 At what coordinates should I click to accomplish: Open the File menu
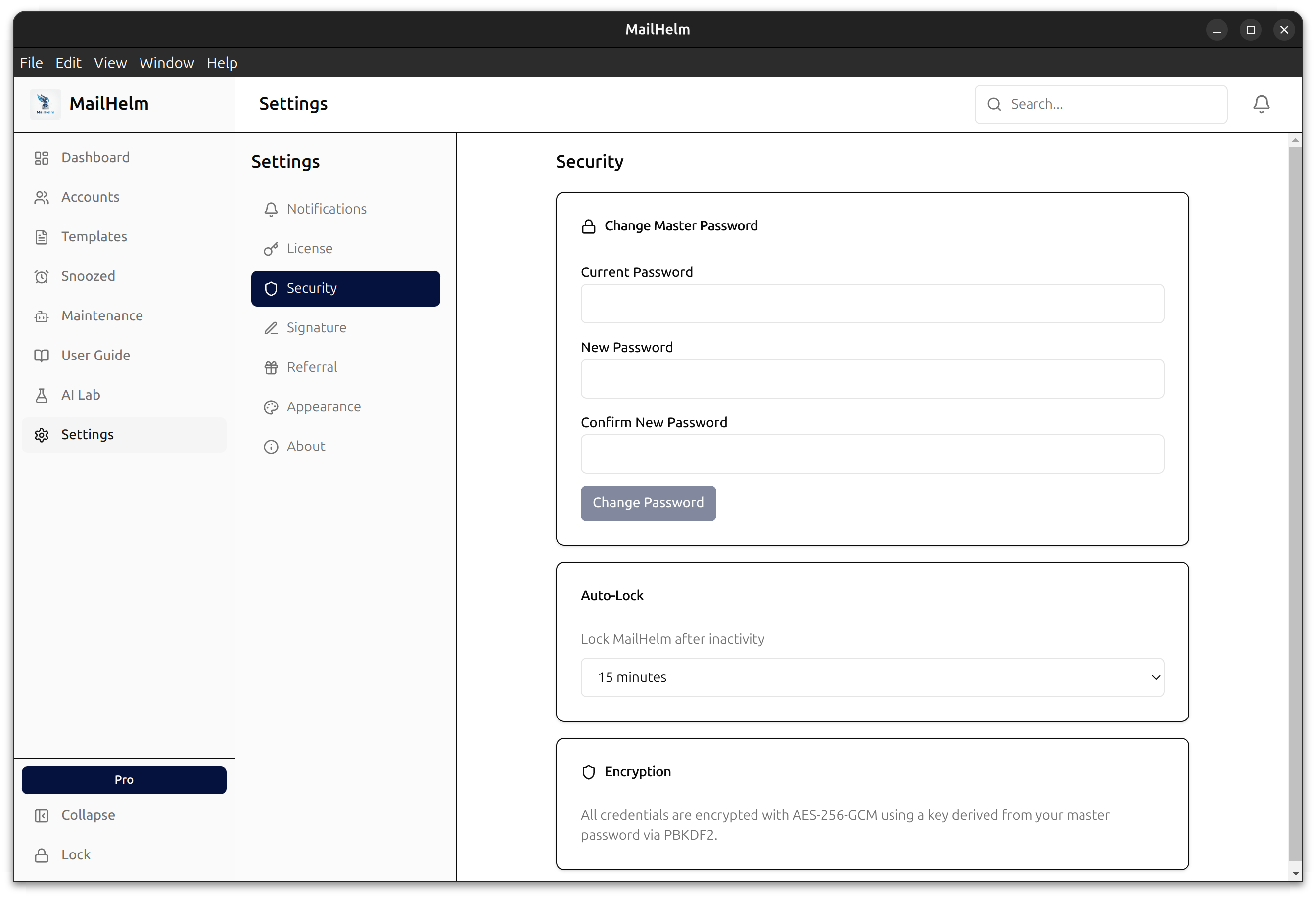point(31,63)
